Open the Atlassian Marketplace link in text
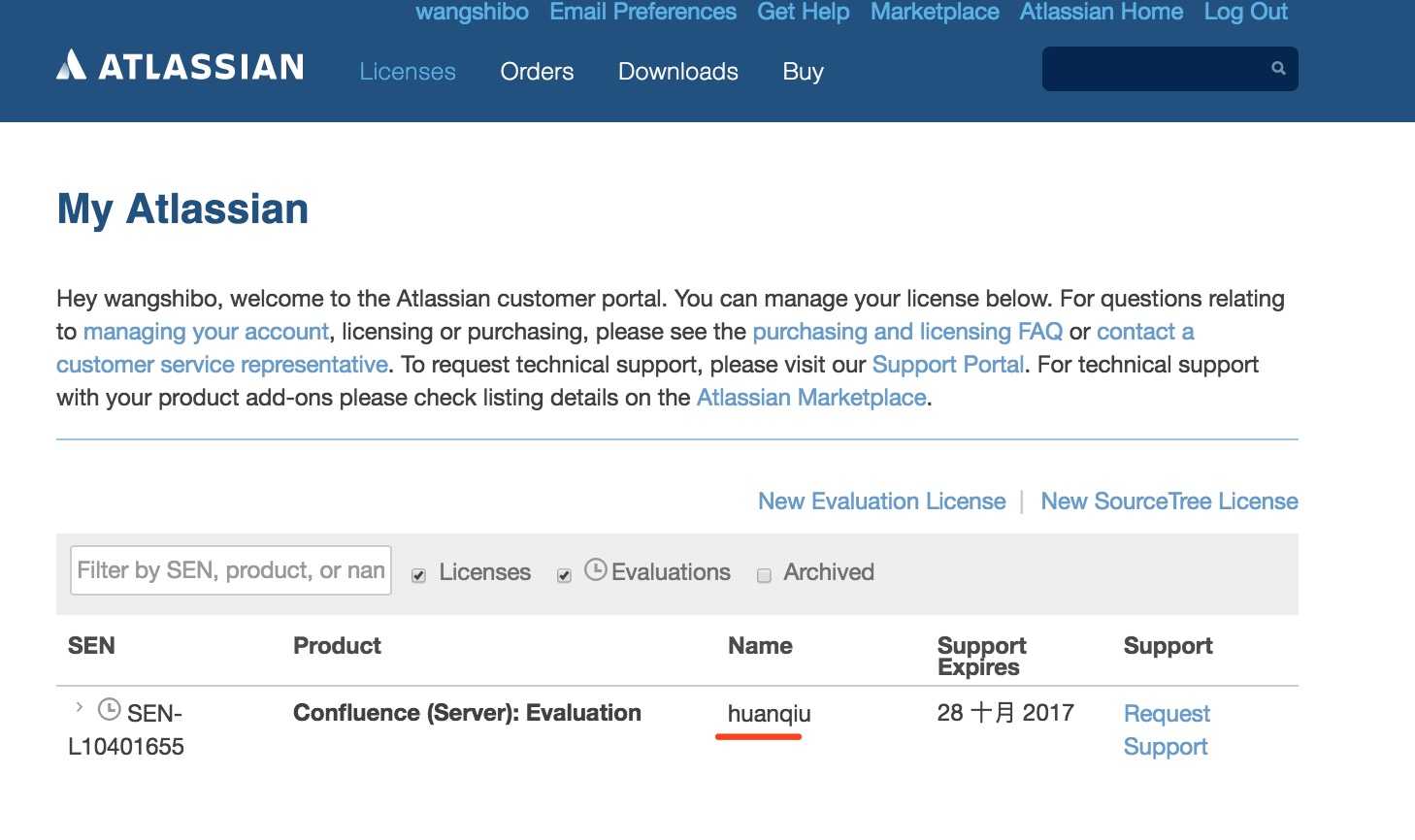Image resolution: width=1415 pixels, height=840 pixels. [811, 398]
